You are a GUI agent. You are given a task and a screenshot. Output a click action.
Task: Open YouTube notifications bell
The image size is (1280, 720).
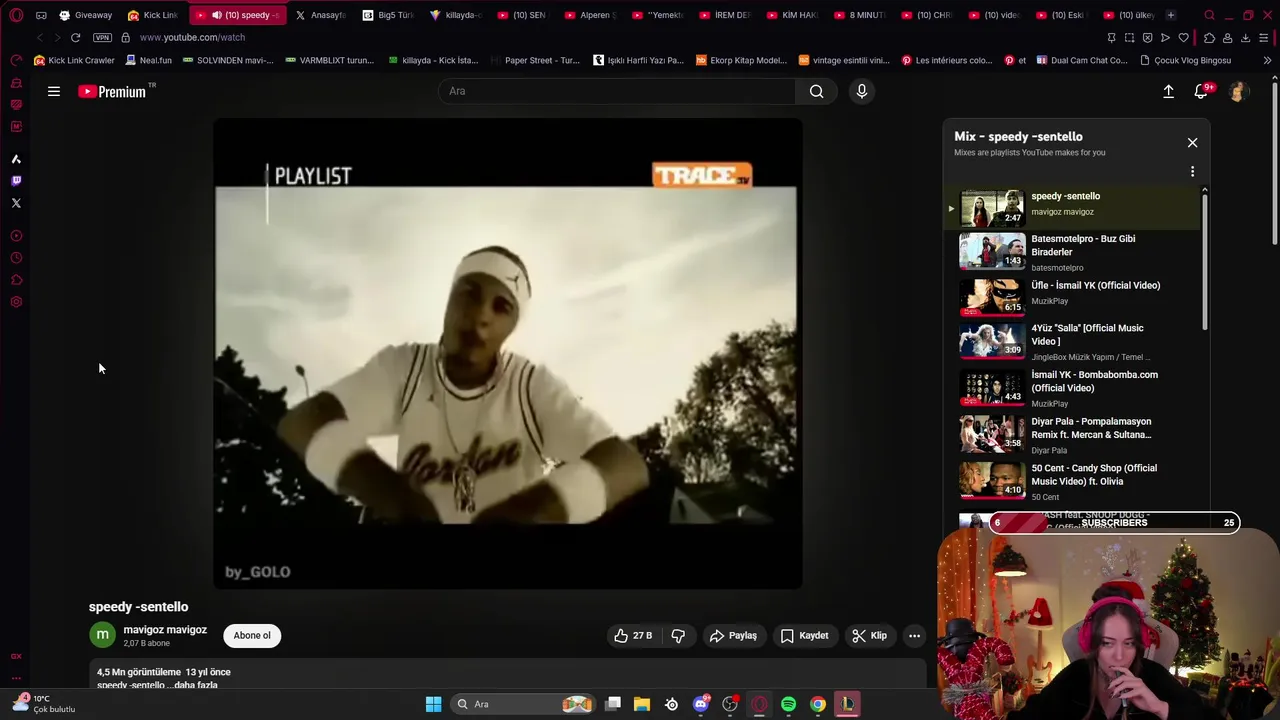tap(1201, 91)
